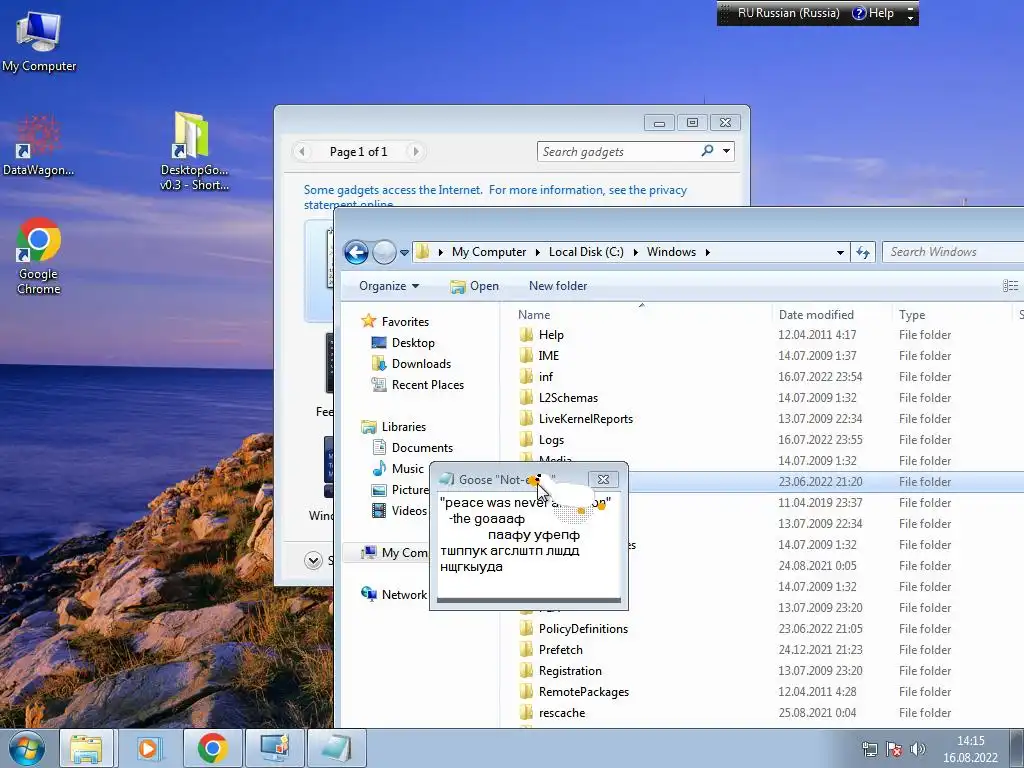The height and width of the screenshot is (768, 1024).
Task: Click the Search Windows input field
Action: [x=952, y=252]
